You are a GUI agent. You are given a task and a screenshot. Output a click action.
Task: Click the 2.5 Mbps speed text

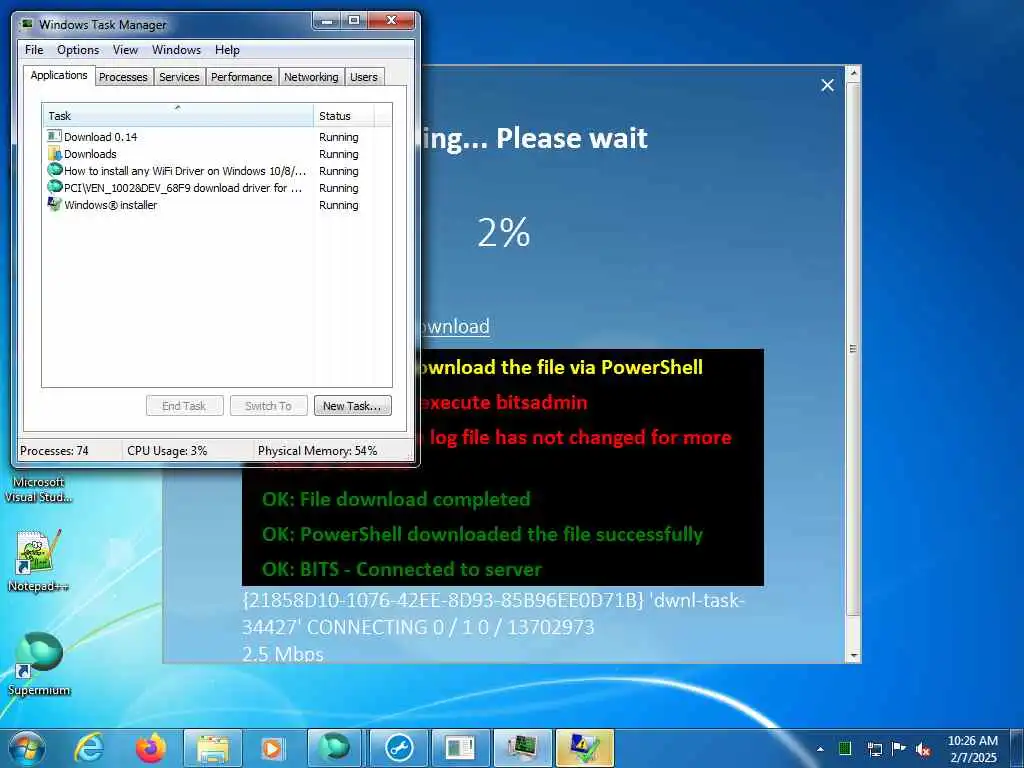[283, 654]
